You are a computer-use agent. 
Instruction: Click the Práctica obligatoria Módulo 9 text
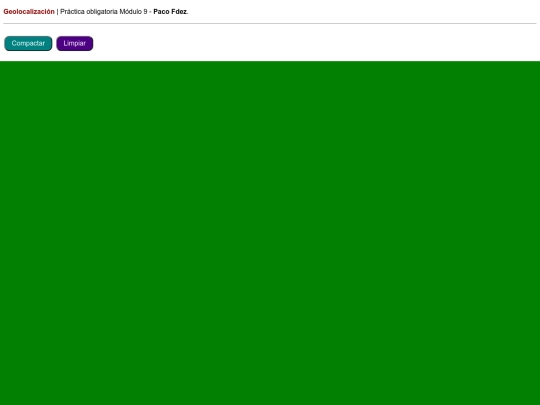pyautogui.click(x=104, y=12)
